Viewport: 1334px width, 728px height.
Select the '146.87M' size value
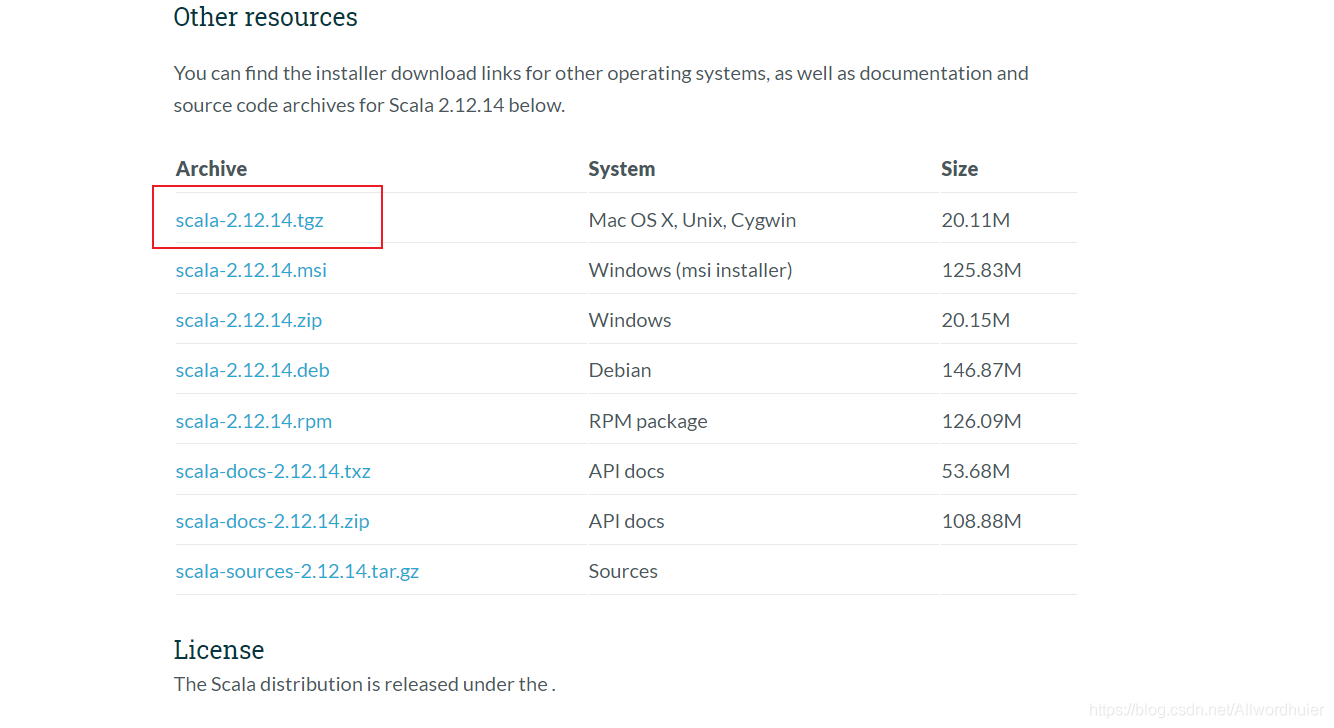982,370
